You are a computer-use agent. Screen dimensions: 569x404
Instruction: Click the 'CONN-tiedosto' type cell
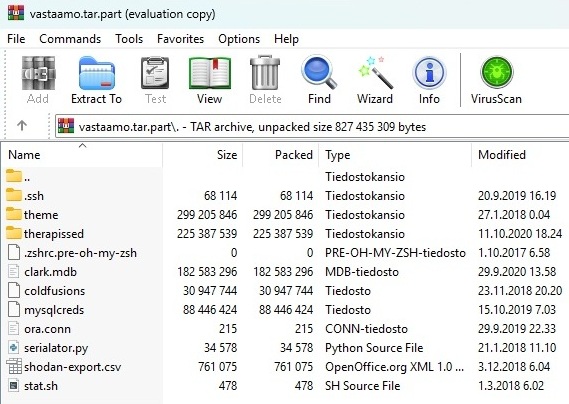pos(366,329)
